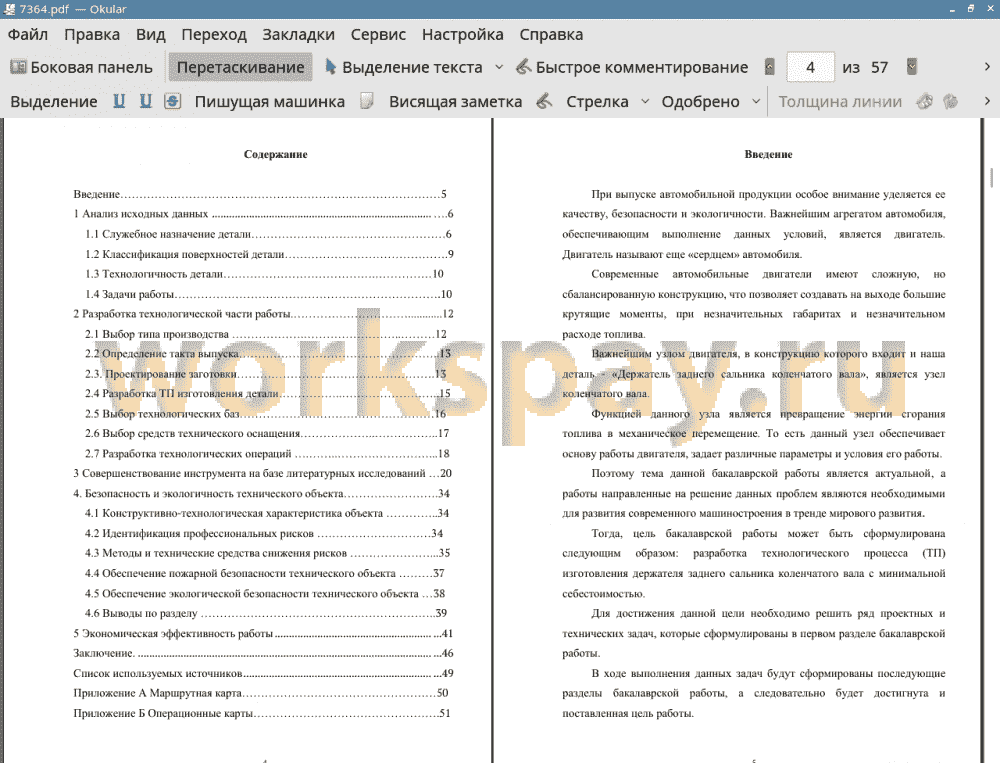Click contents entry '4.2 Идентификация профессиональных рисков'
This screenshot has width=1000, height=763.
point(264,533)
